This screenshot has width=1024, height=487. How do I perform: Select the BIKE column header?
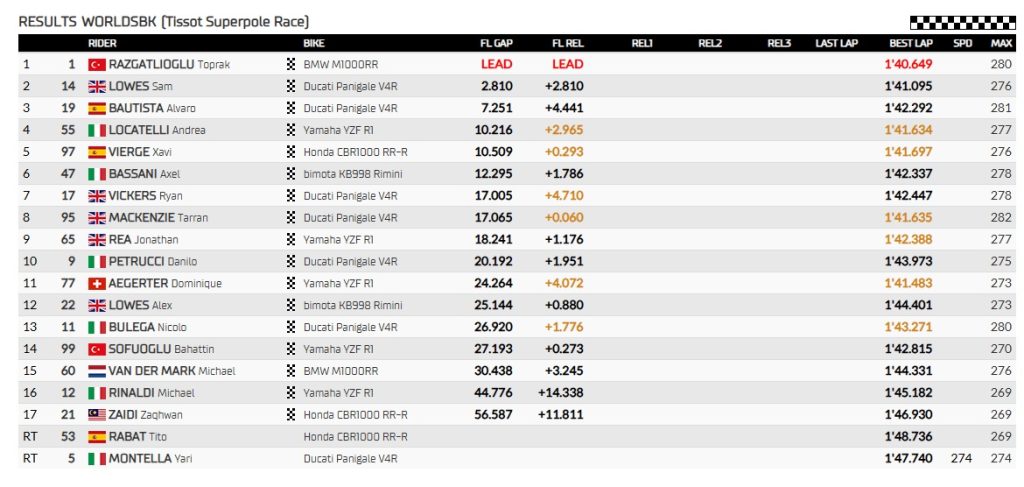(313, 43)
